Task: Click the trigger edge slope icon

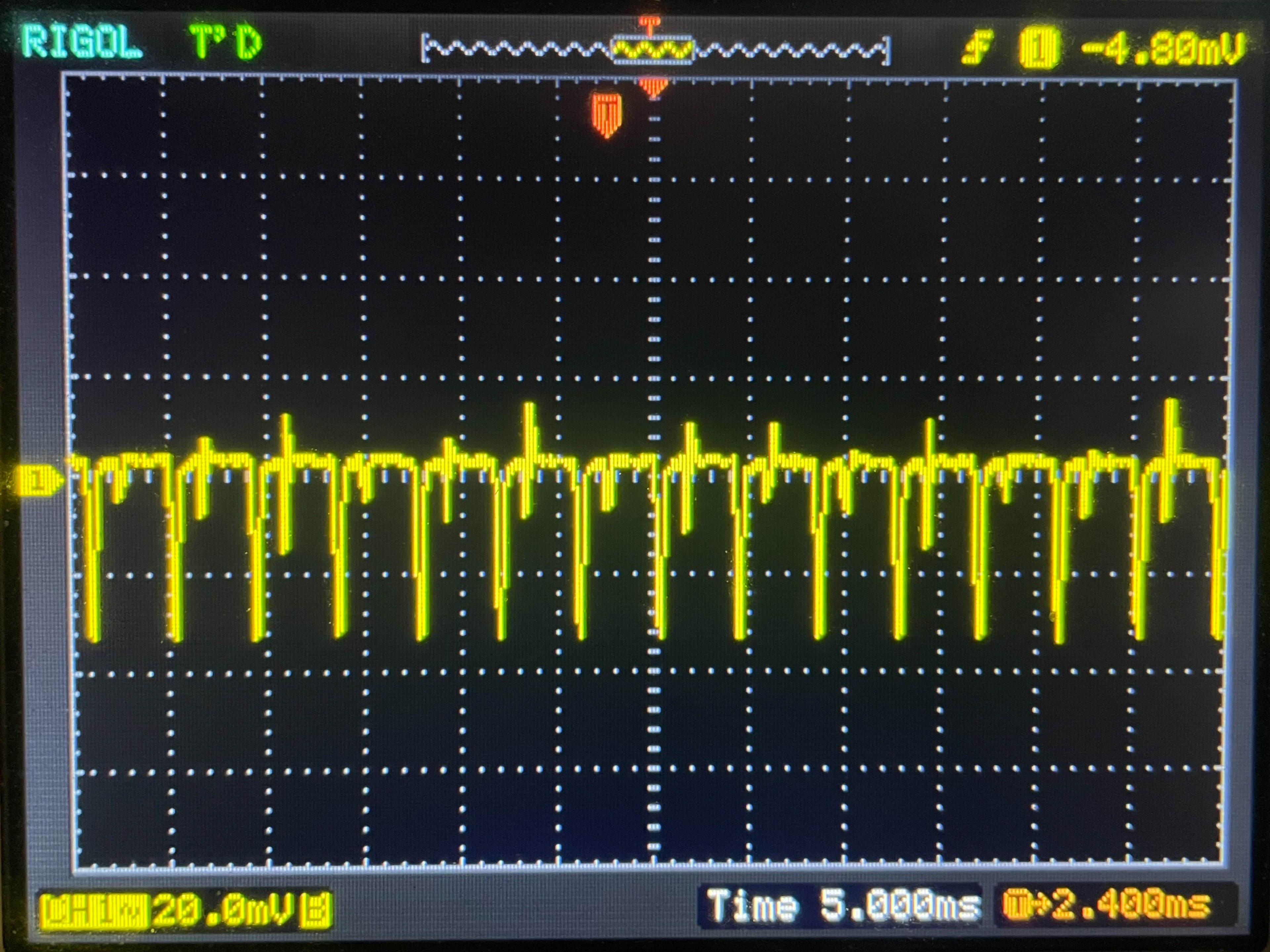Action: (x=978, y=48)
